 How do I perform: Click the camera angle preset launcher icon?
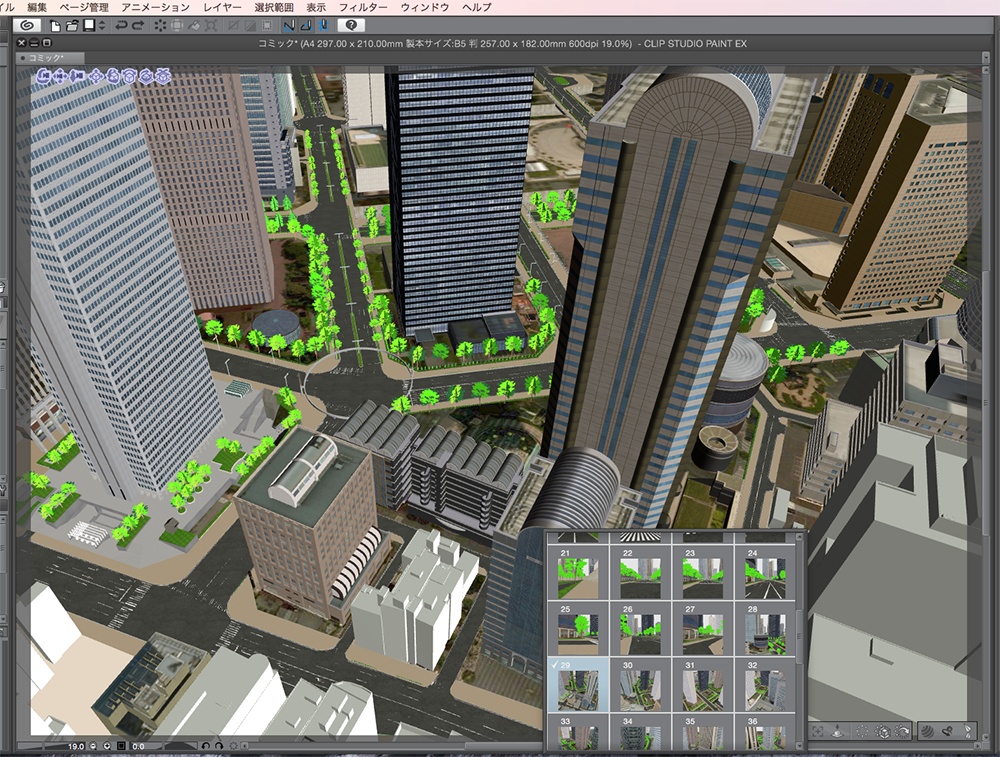pos(902,731)
